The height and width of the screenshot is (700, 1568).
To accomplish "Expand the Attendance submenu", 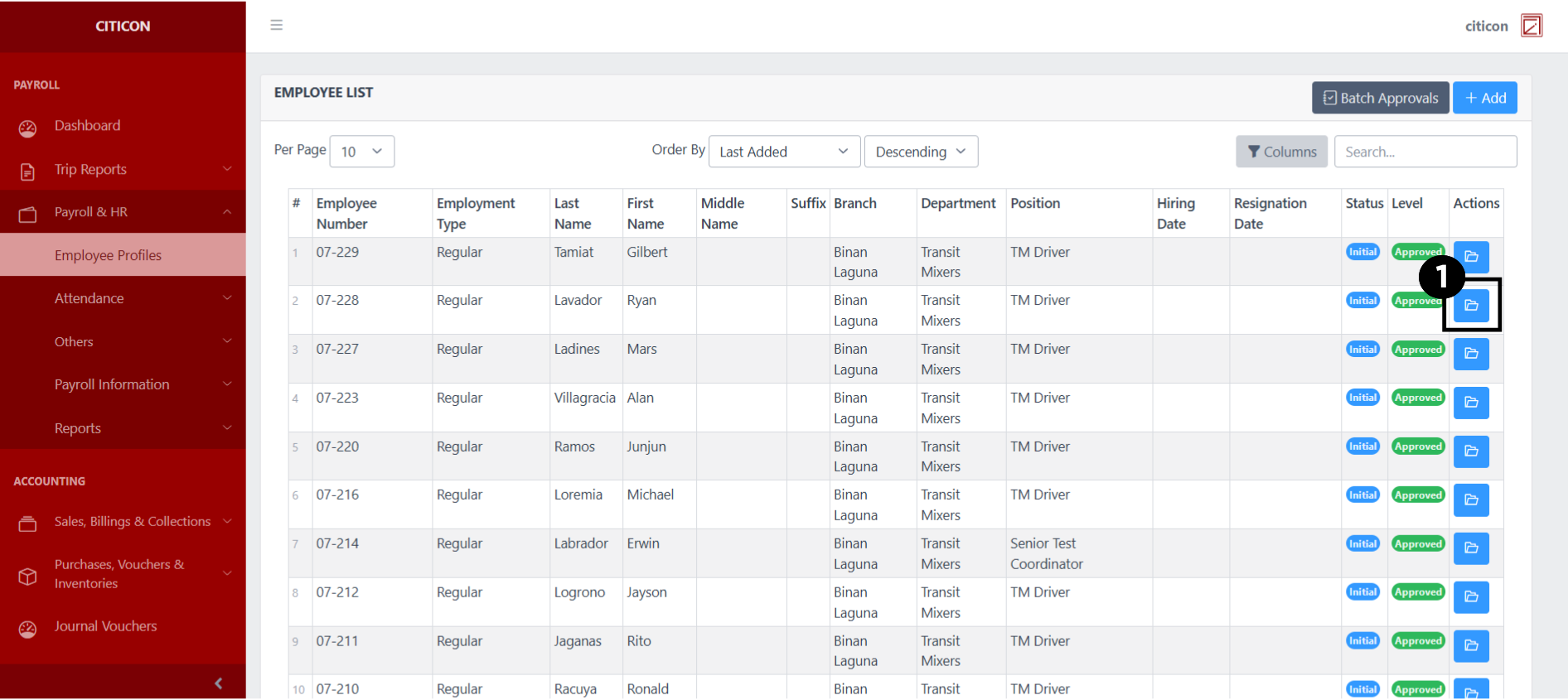I will [123, 298].
